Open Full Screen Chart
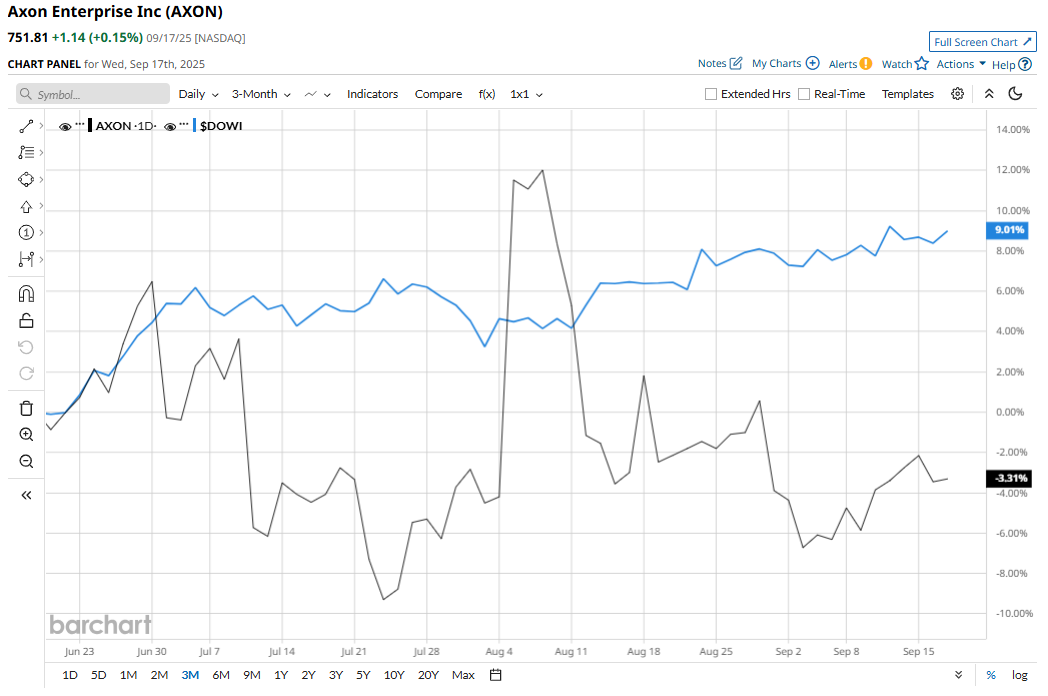 982,41
